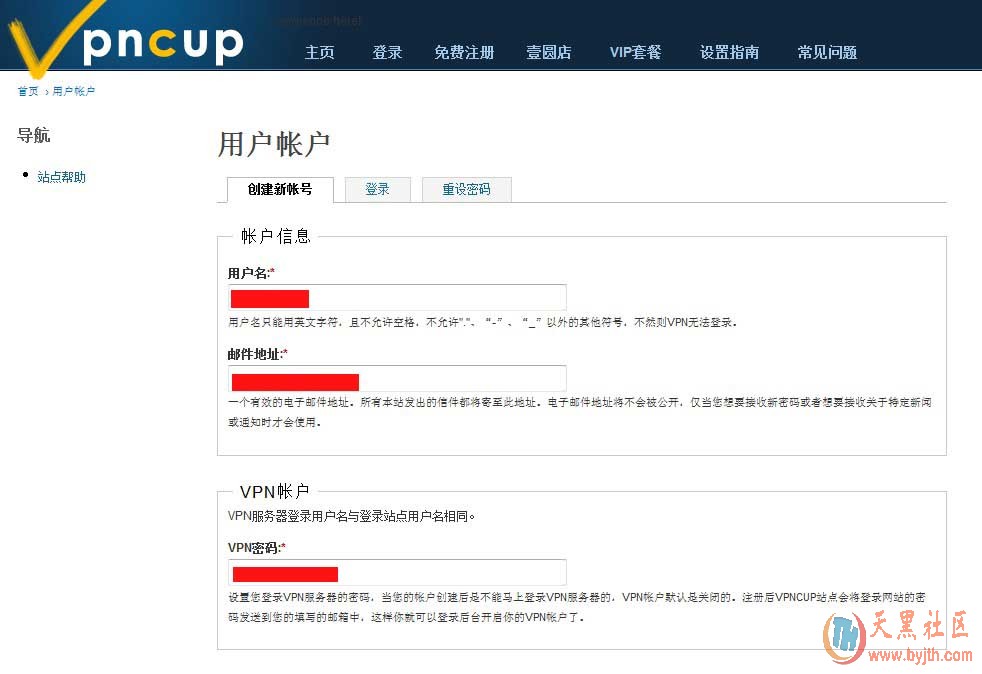The height and width of the screenshot is (674, 982).
Task: Click the 首页 breadcrumb link
Action: [x=28, y=91]
